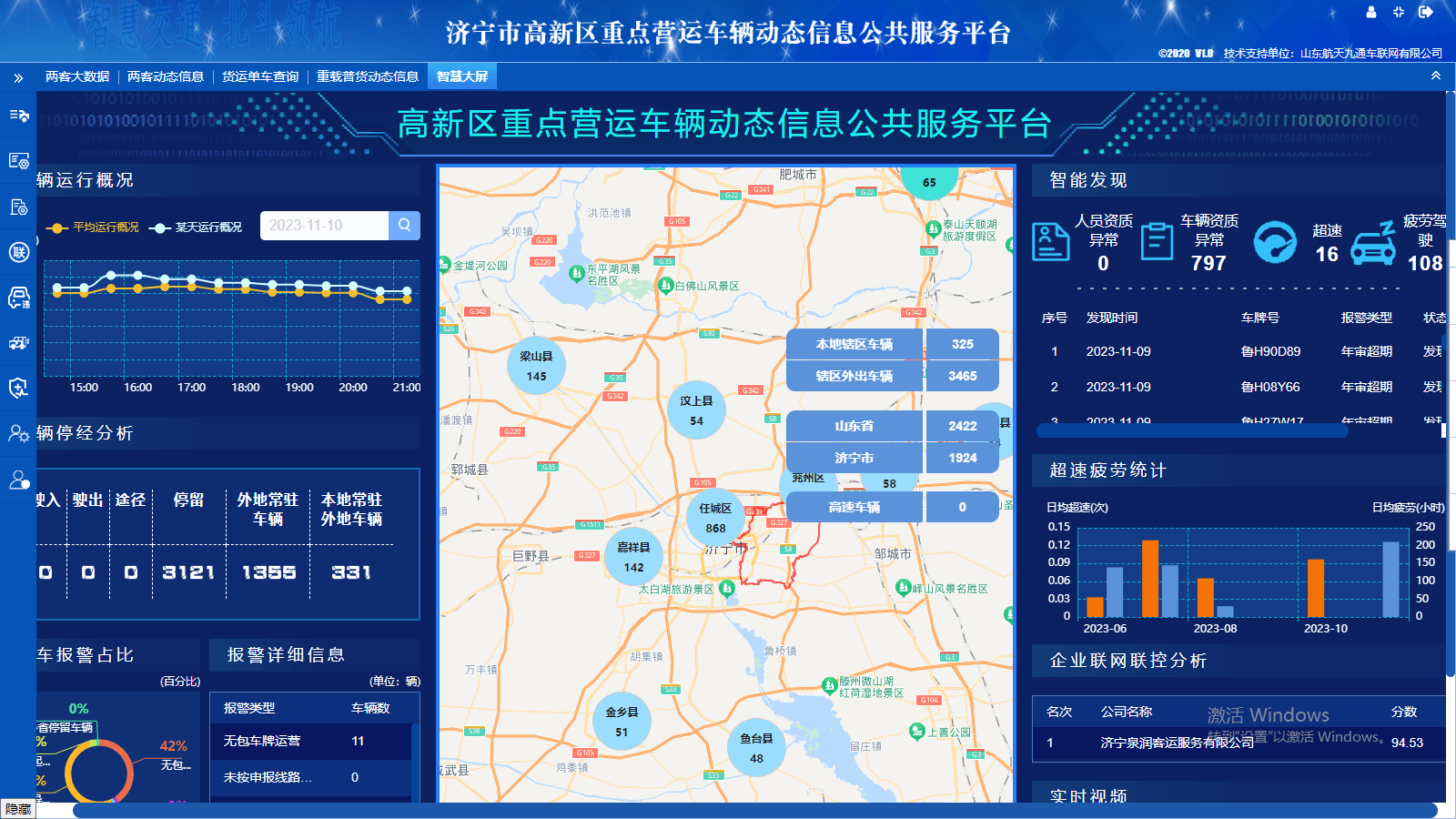Screen dimensions: 1456x819
Task: Click the horizontal scrollbar under alert table
Action: click(1238, 430)
